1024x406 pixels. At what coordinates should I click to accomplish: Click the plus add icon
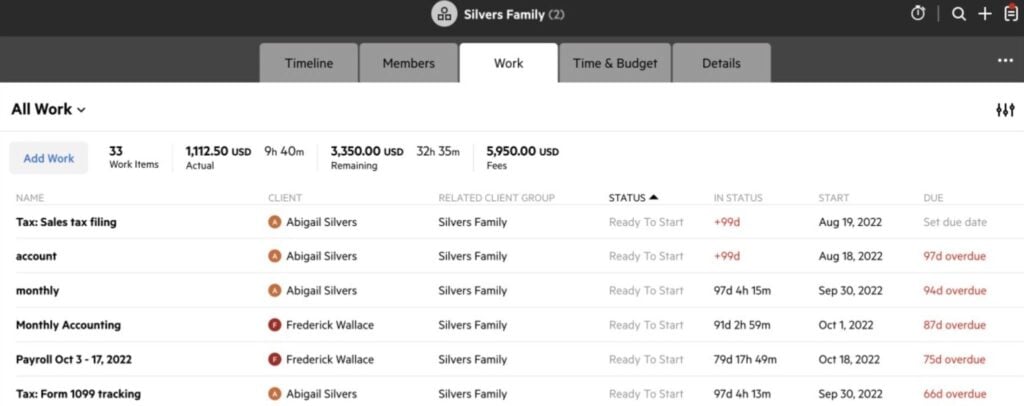point(984,14)
